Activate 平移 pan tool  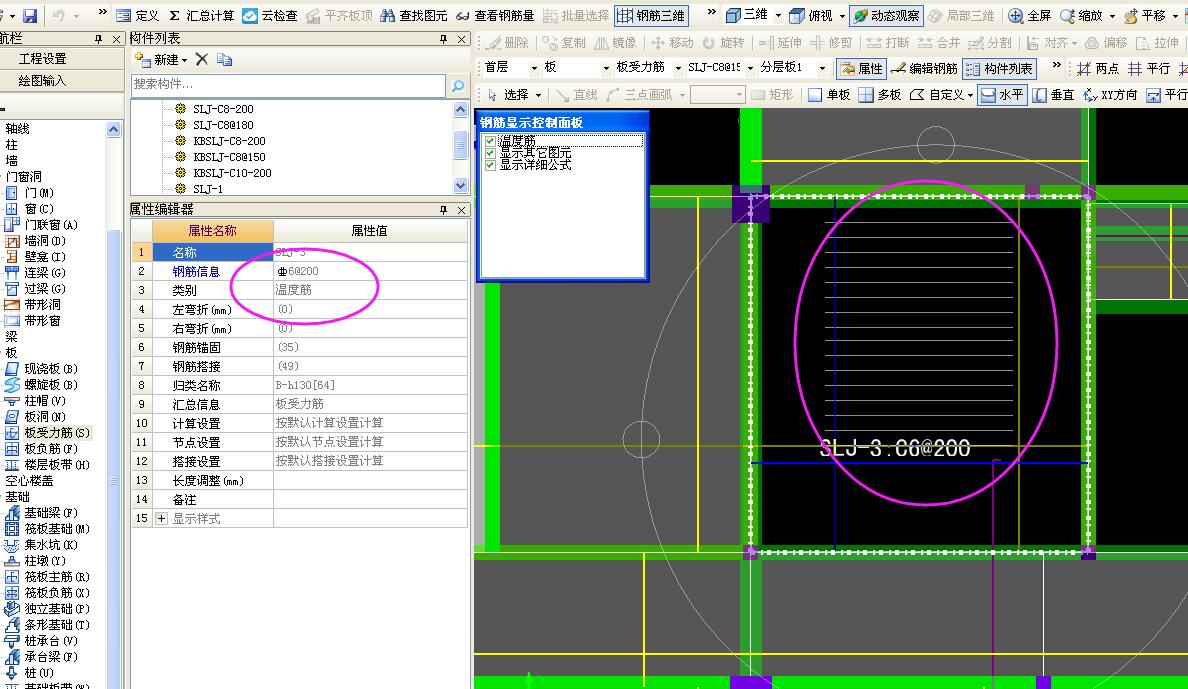(x=1146, y=15)
